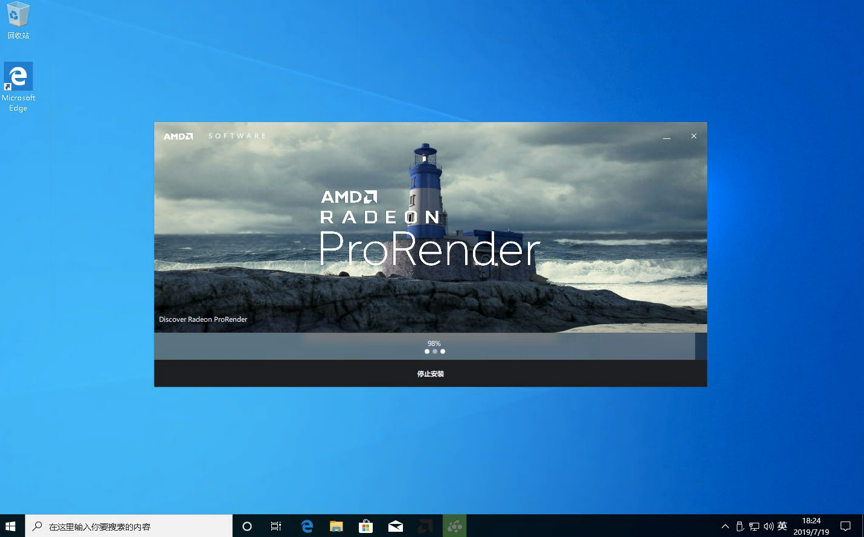Click the green highlighted taskbar app icon
864x537 pixels.
455,526
